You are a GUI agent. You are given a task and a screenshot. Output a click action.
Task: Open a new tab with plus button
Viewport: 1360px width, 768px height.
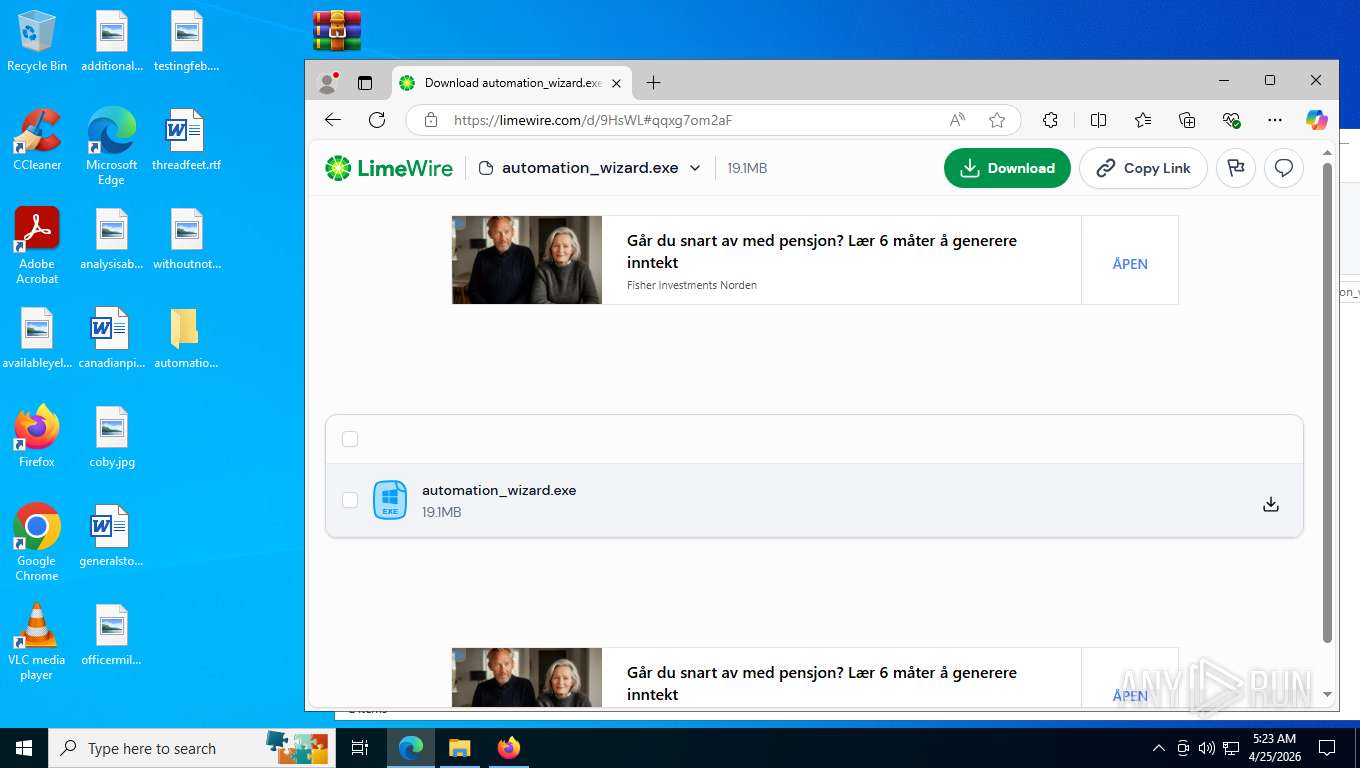[653, 83]
